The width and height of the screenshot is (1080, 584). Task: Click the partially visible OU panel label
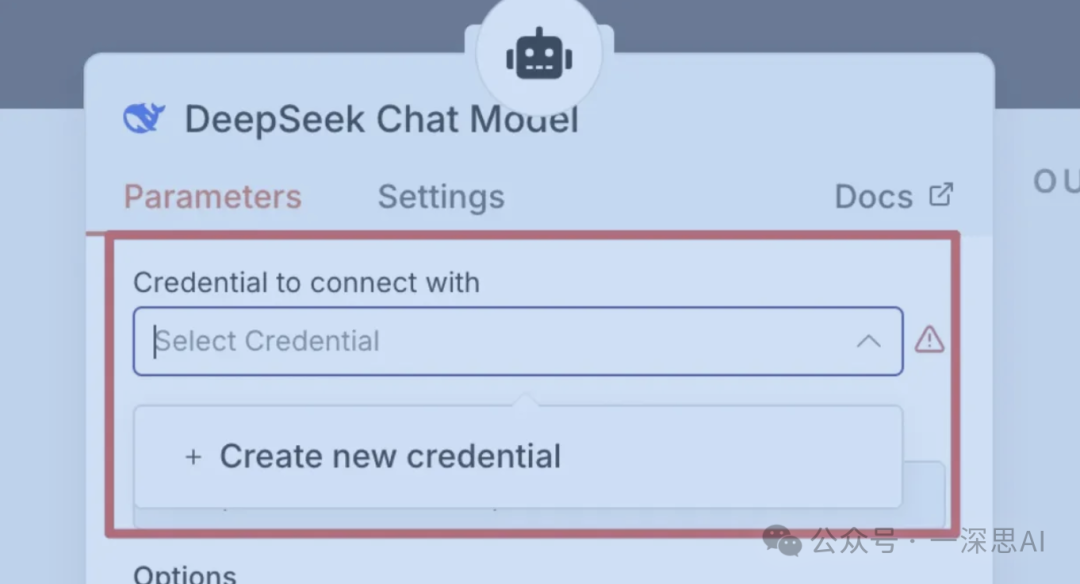(1055, 182)
